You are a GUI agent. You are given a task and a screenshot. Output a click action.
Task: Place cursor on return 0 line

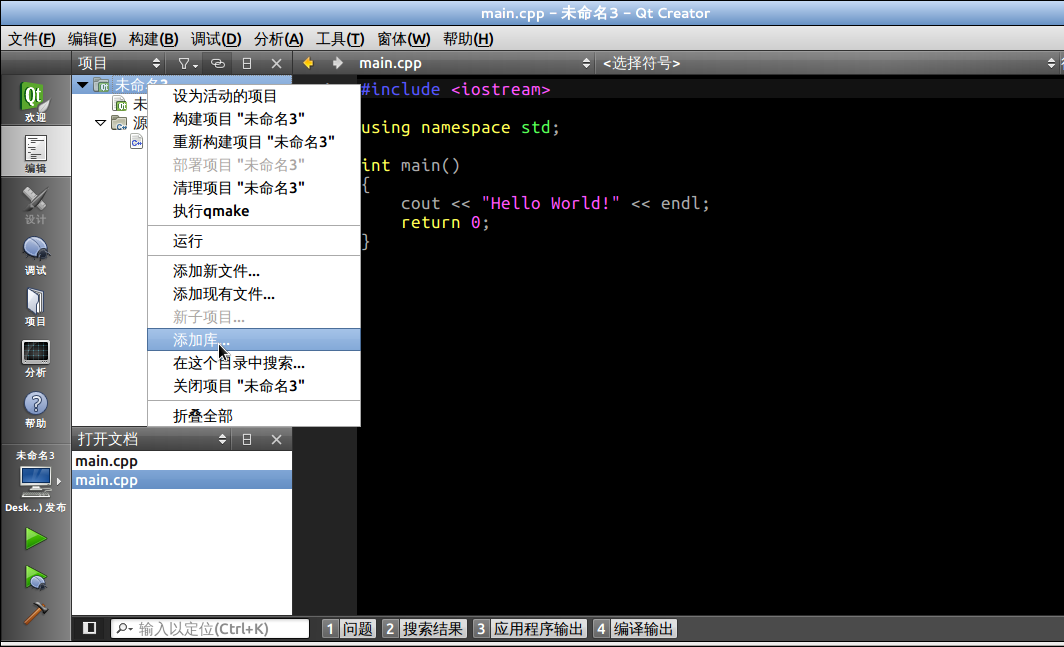pyautogui.click(x=445, y=223)
